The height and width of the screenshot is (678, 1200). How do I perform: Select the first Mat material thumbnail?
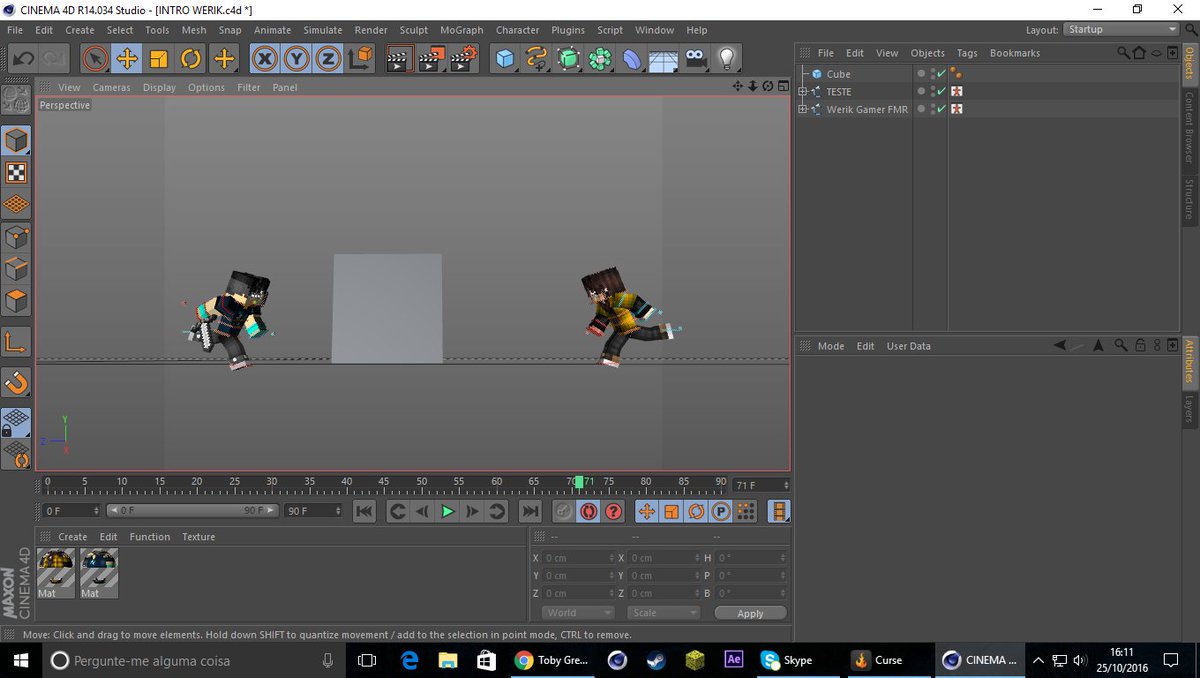tap(56, 573)
